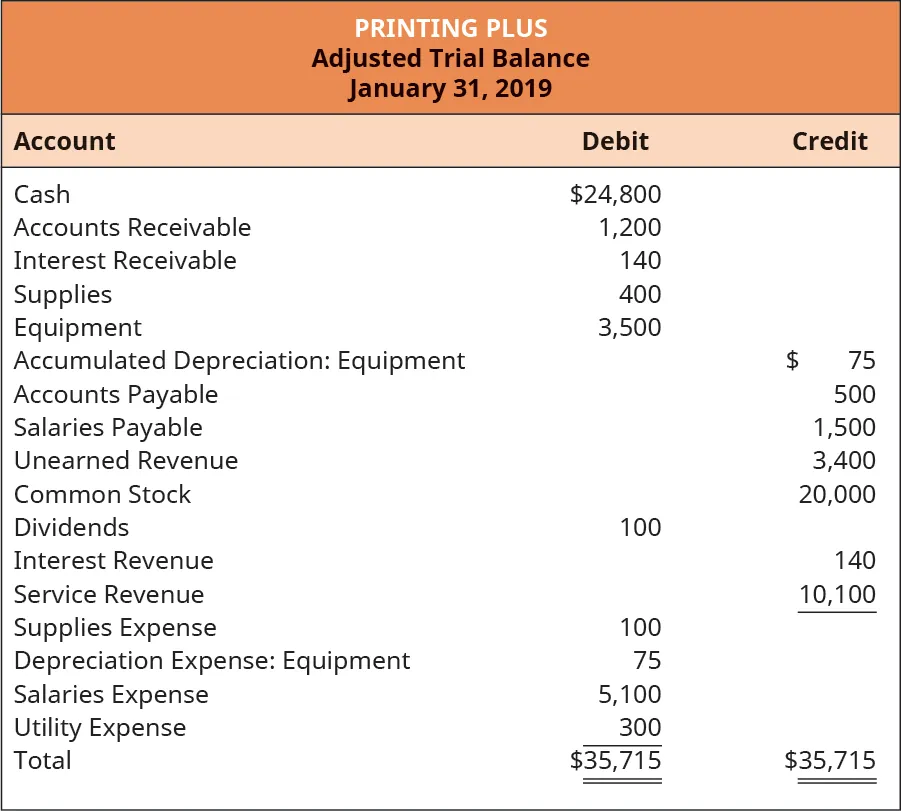Select the Cash account row label

[x=42, y=194]
